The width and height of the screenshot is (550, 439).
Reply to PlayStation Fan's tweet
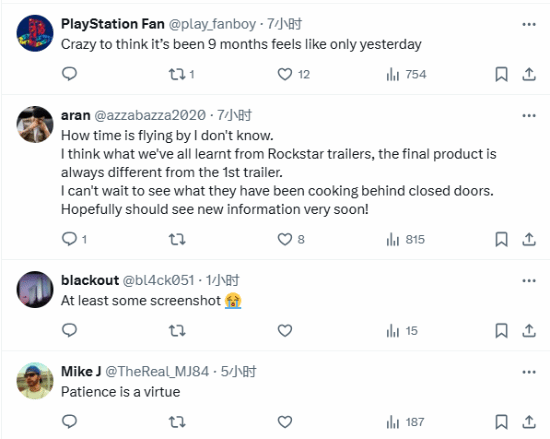pos(69,74)
